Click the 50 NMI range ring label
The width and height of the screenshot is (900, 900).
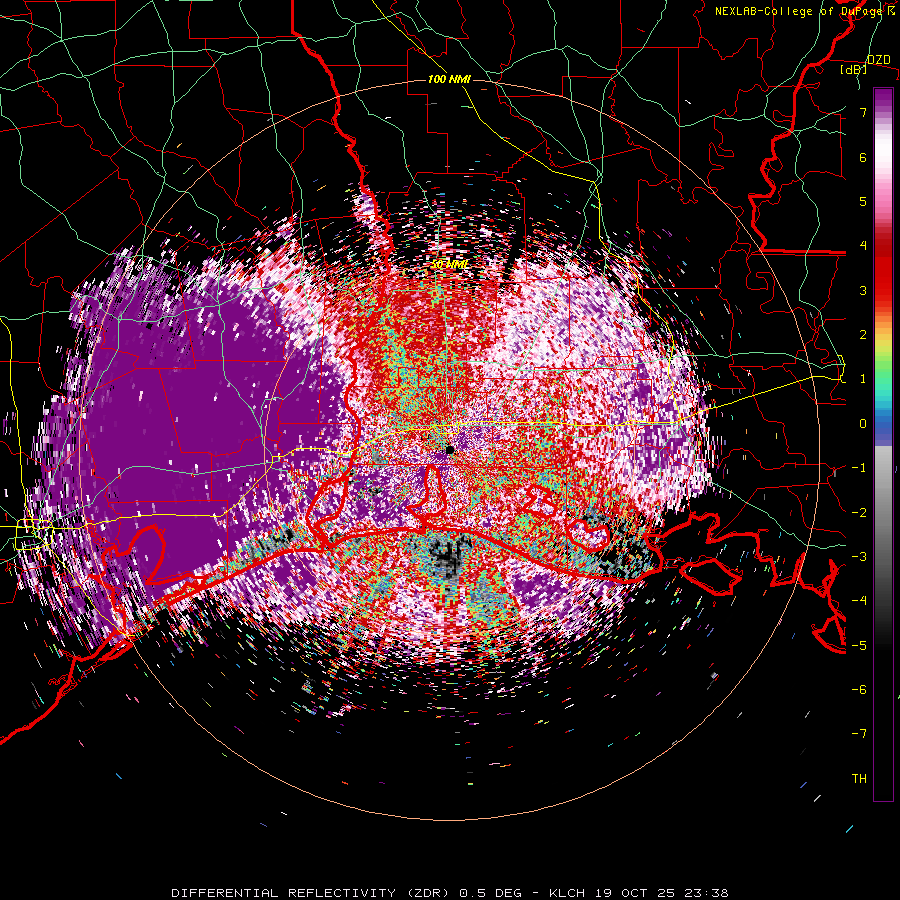coord(449,265)
